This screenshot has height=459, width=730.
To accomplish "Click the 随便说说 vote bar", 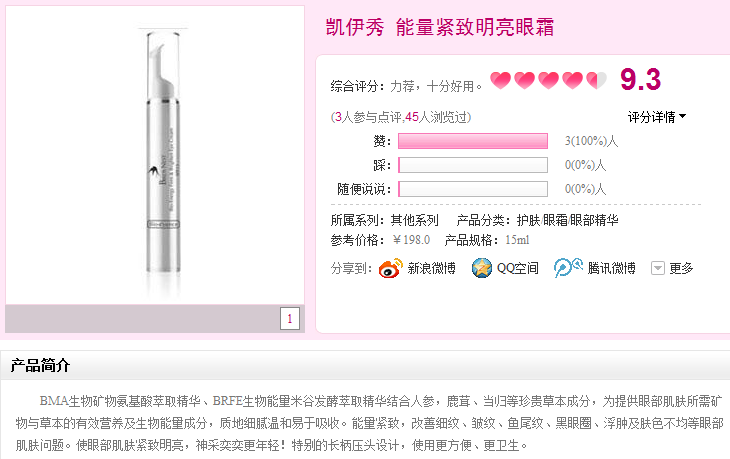I will tap(473, 189).
